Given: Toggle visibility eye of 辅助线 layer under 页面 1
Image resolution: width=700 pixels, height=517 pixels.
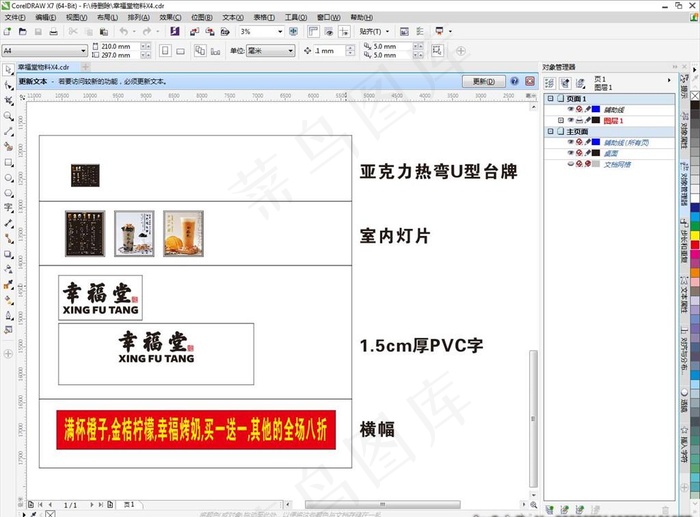Looking at the screenshot, I should pos(571,109).
